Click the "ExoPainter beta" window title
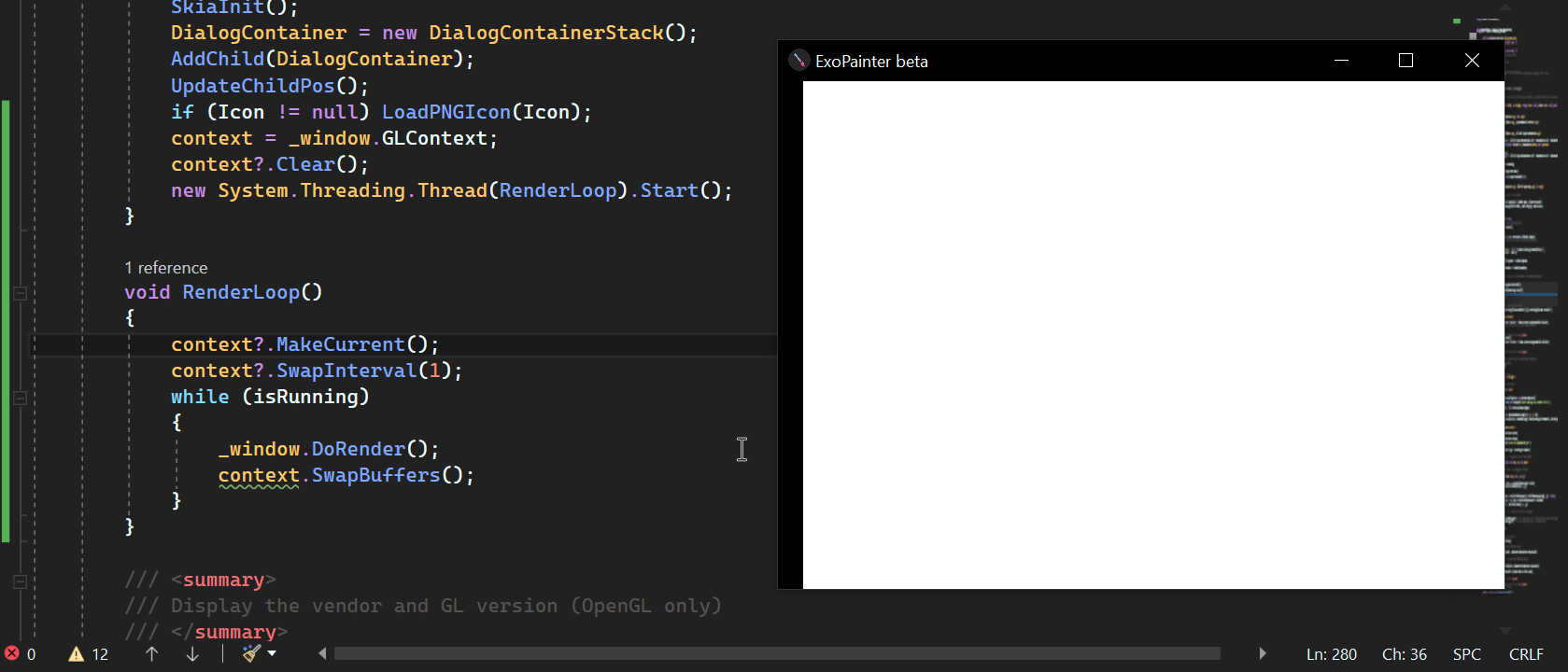The height and width of the screenshot is (672, 1568). point(871,62)
